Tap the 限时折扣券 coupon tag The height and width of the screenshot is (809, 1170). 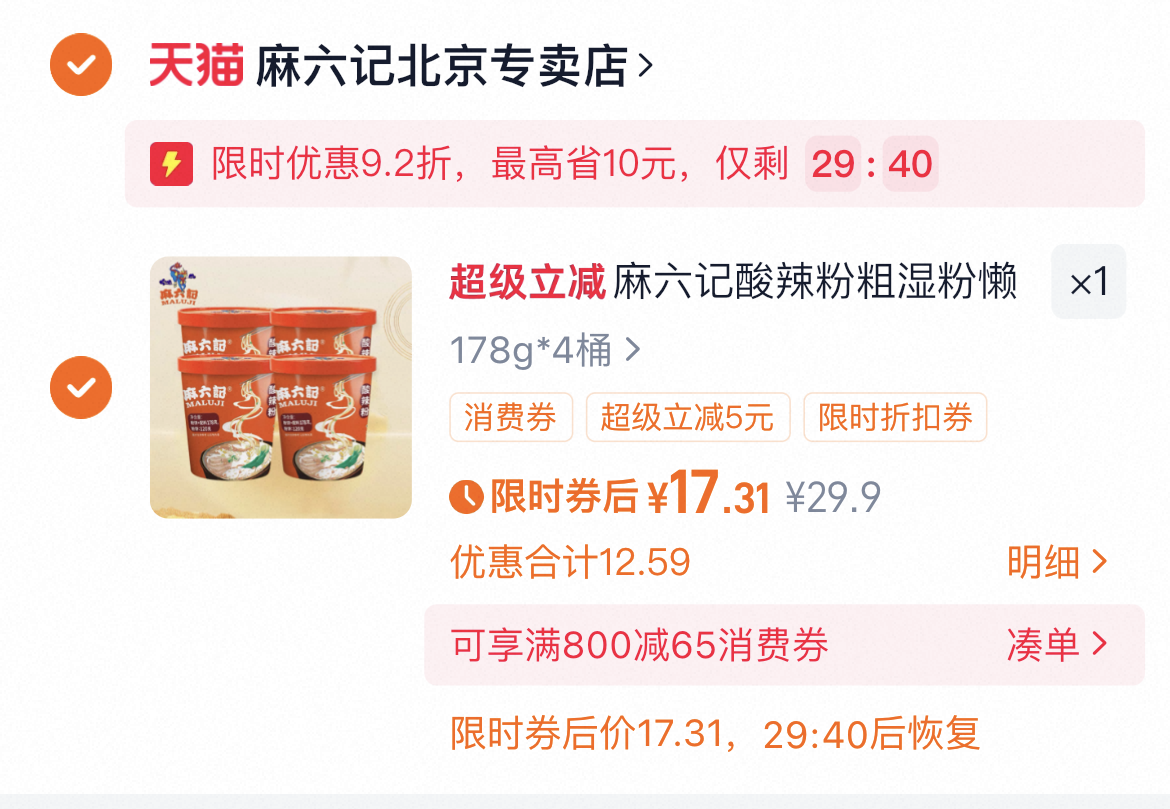[x=895, y=417]
